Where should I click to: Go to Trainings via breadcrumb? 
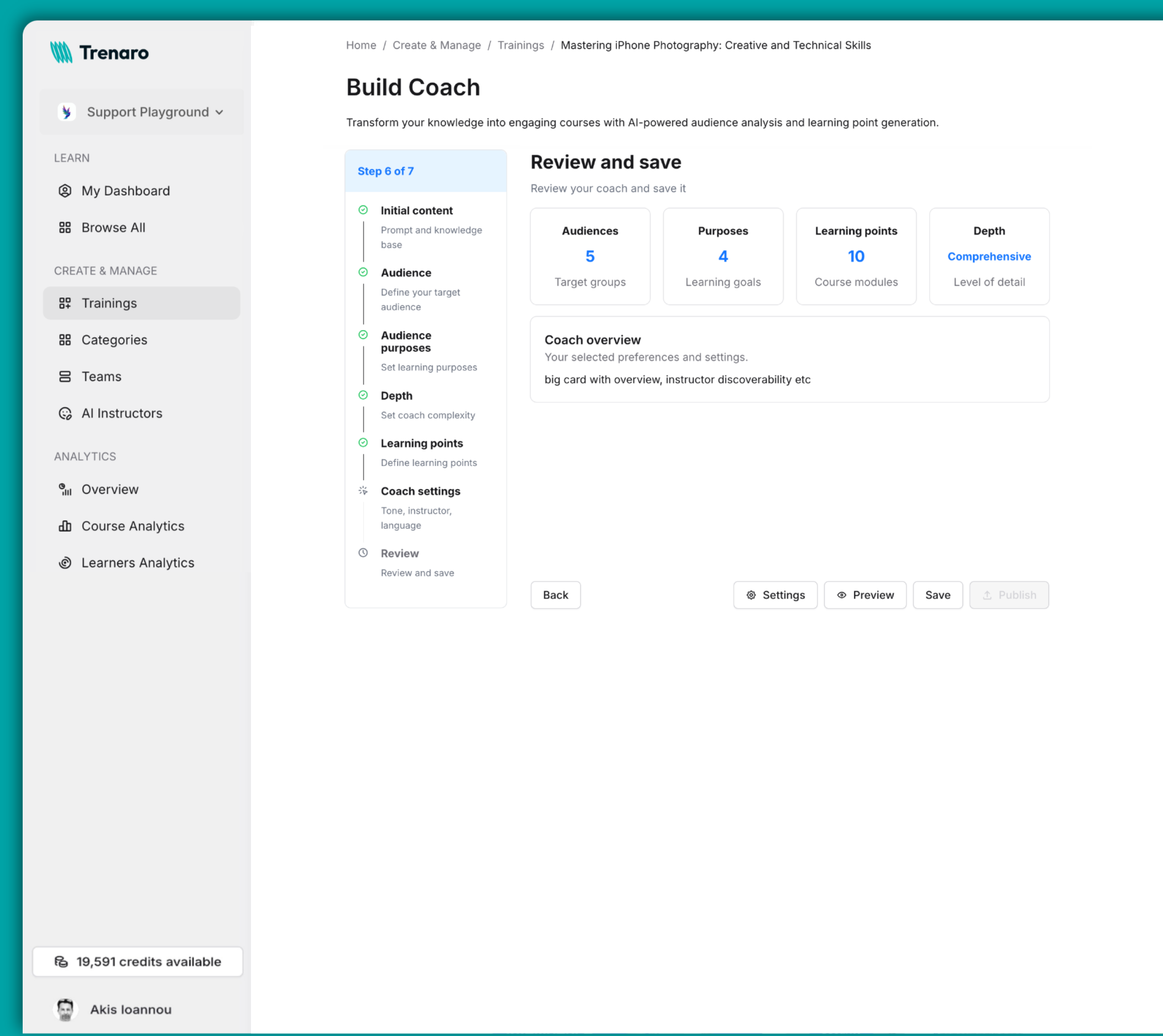coord(520,45)
